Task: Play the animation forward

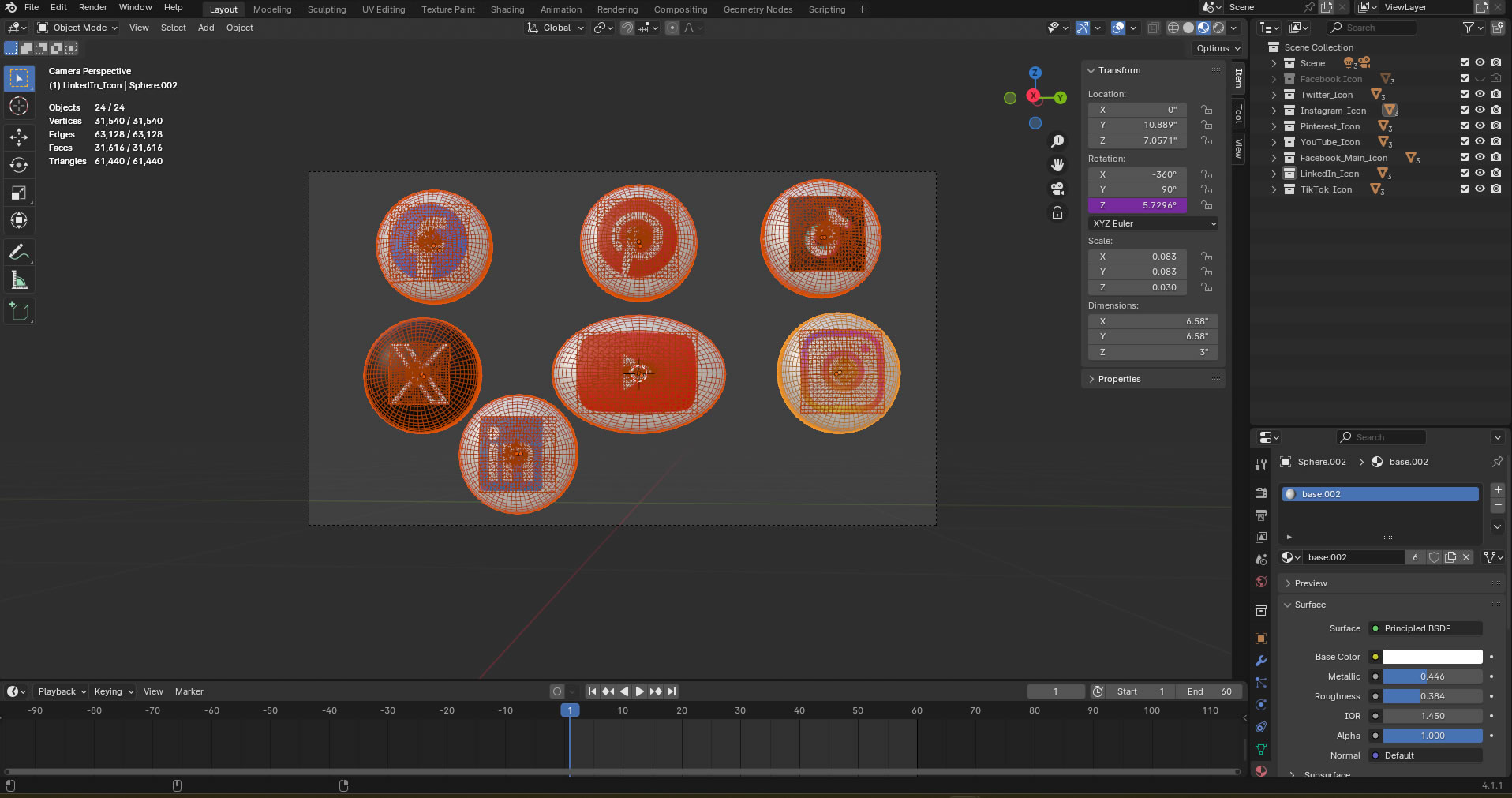Action: 640,691
